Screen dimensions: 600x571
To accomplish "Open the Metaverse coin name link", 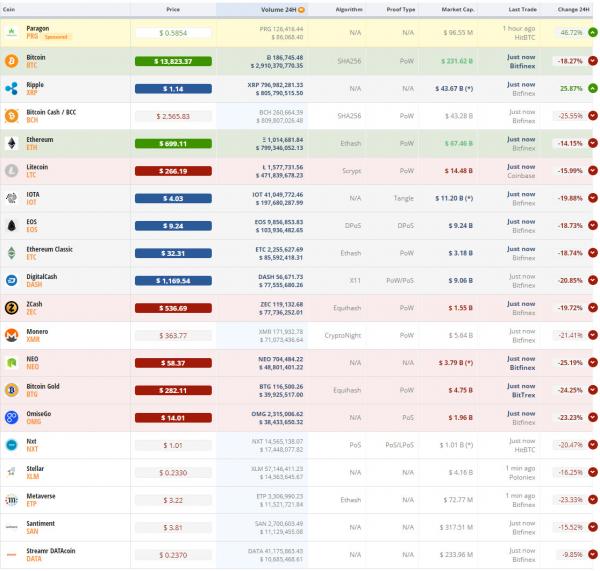I will pos(41,496).
